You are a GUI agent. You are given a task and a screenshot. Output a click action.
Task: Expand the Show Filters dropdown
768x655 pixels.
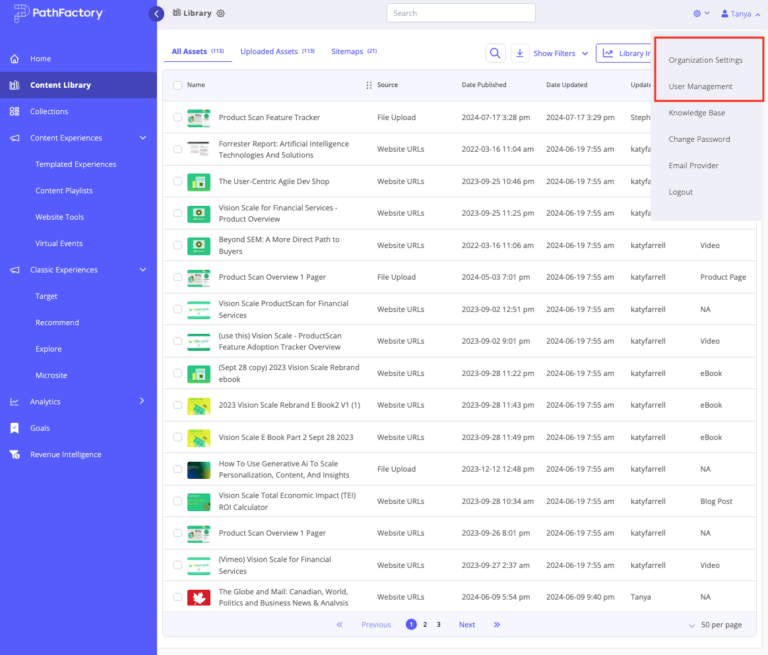tap(560, 53)
